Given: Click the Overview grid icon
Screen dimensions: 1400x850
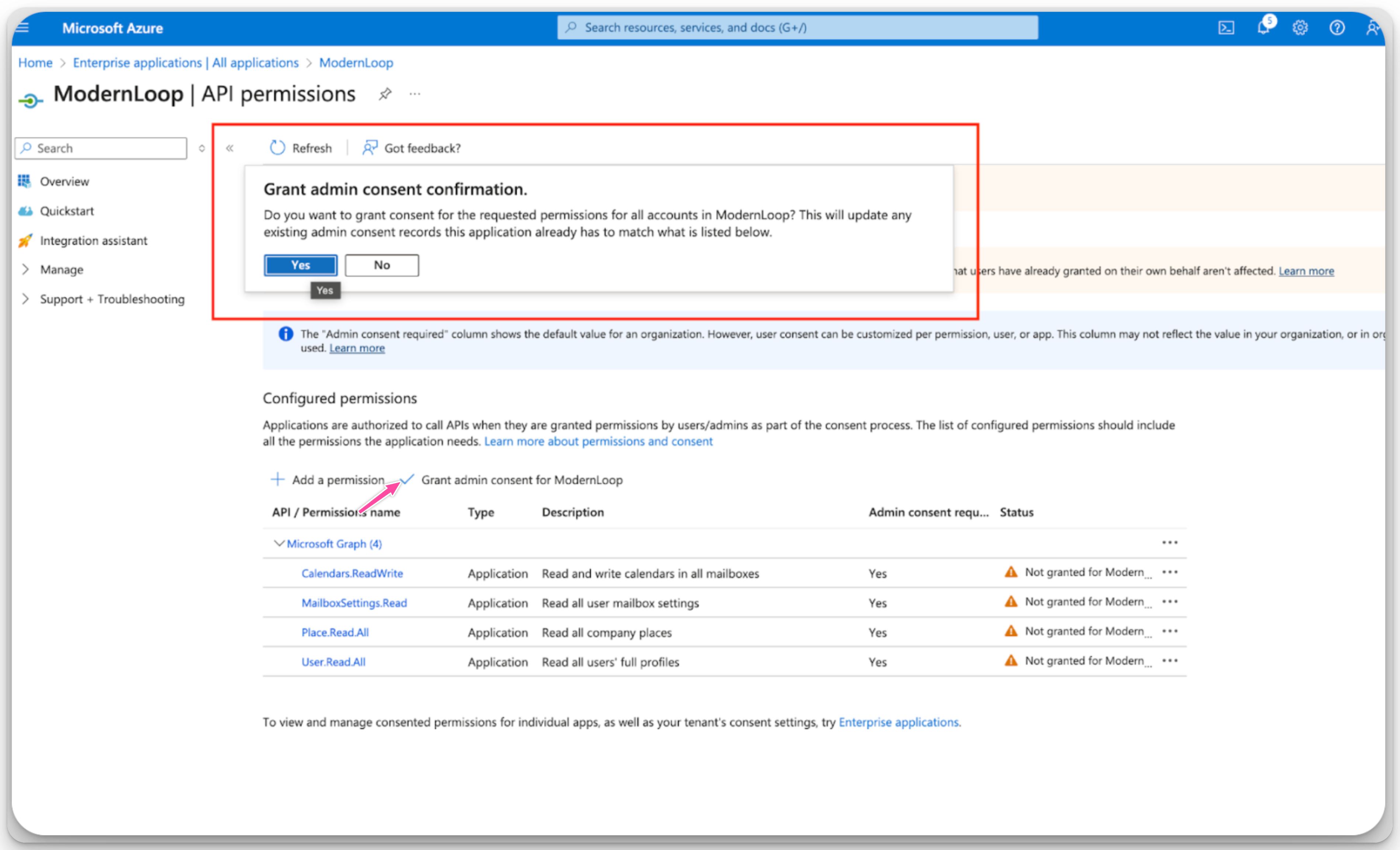Looking at the screenshot, I should coord(24,181).
